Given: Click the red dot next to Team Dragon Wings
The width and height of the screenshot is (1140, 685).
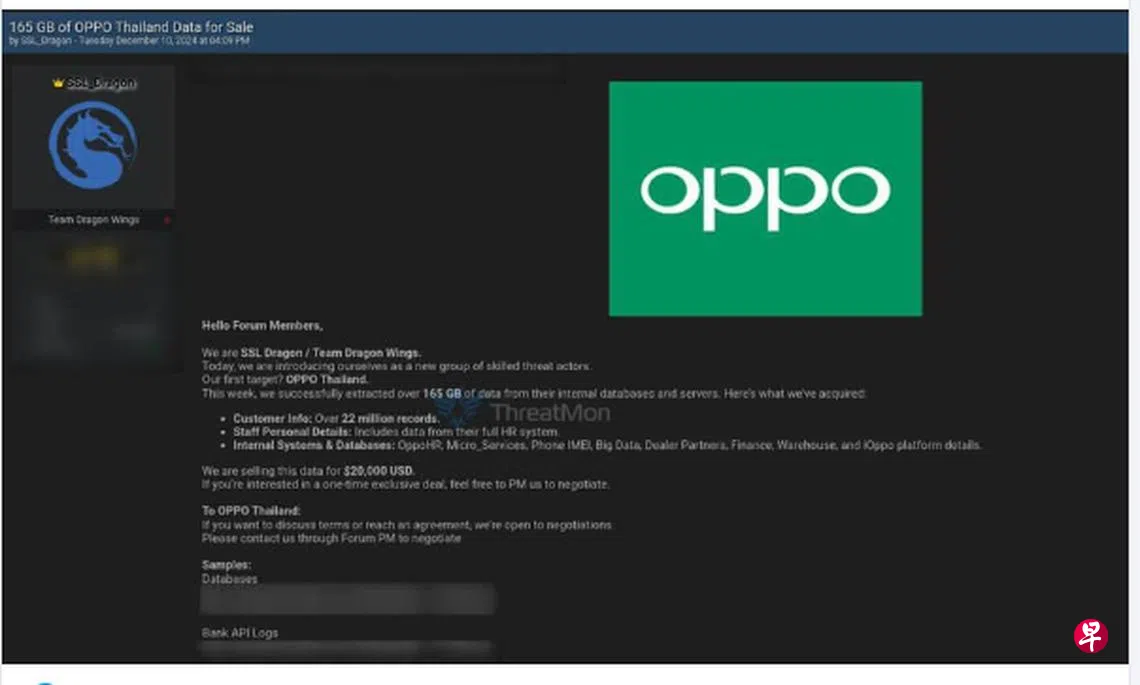Looking at the screenshot, I should pyautogui.click(x=167, y=220).
